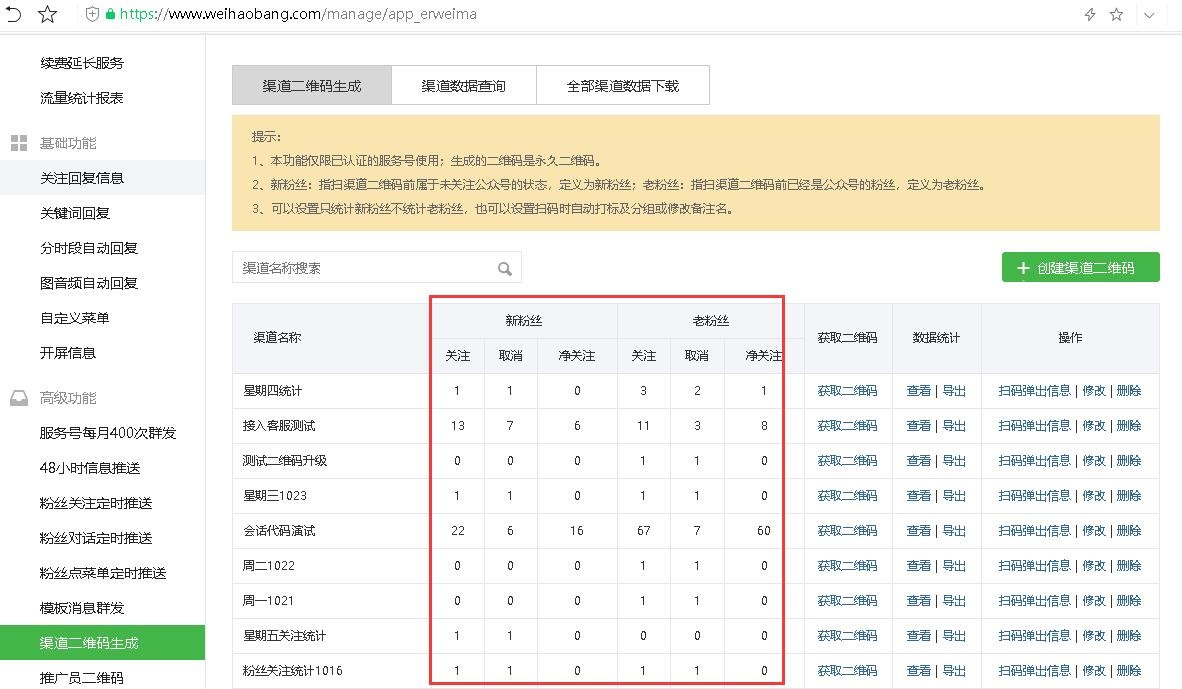Viewport: 1182px width, 689px height.
Task: Open 图音频自动回复 sidebar item
Action: [89, 283]
